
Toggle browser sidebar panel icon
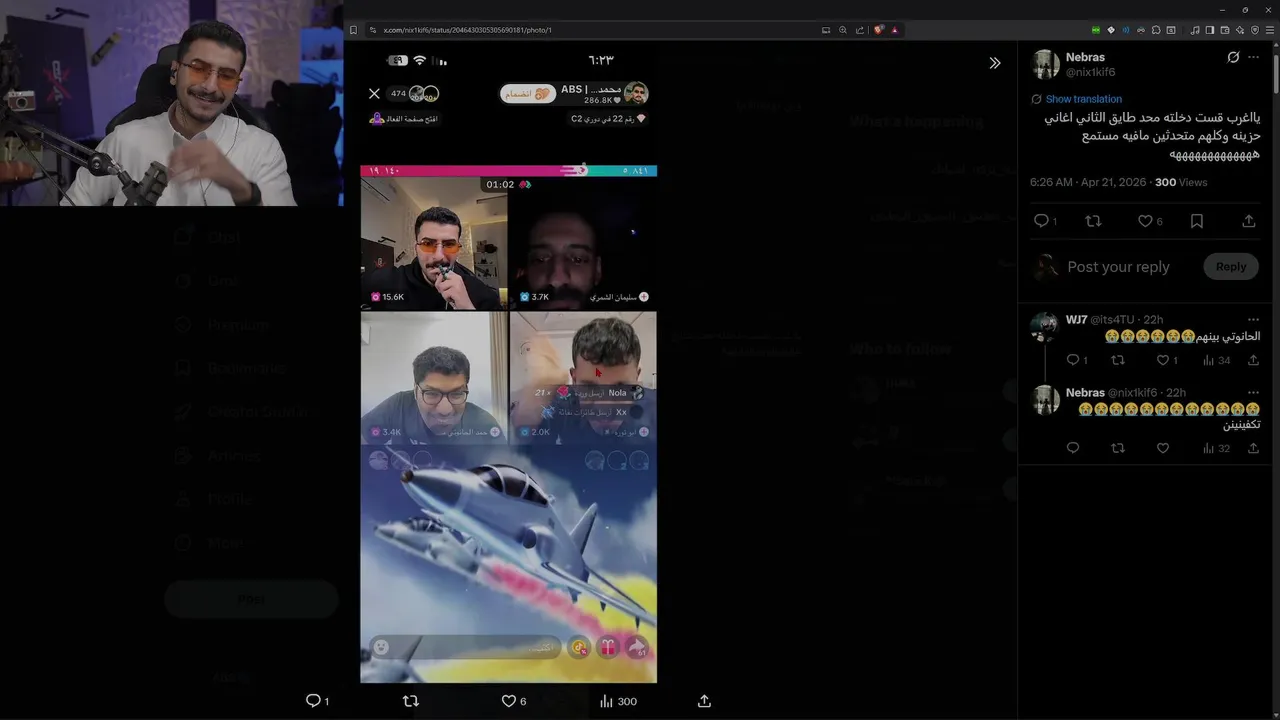(1209, 30)
